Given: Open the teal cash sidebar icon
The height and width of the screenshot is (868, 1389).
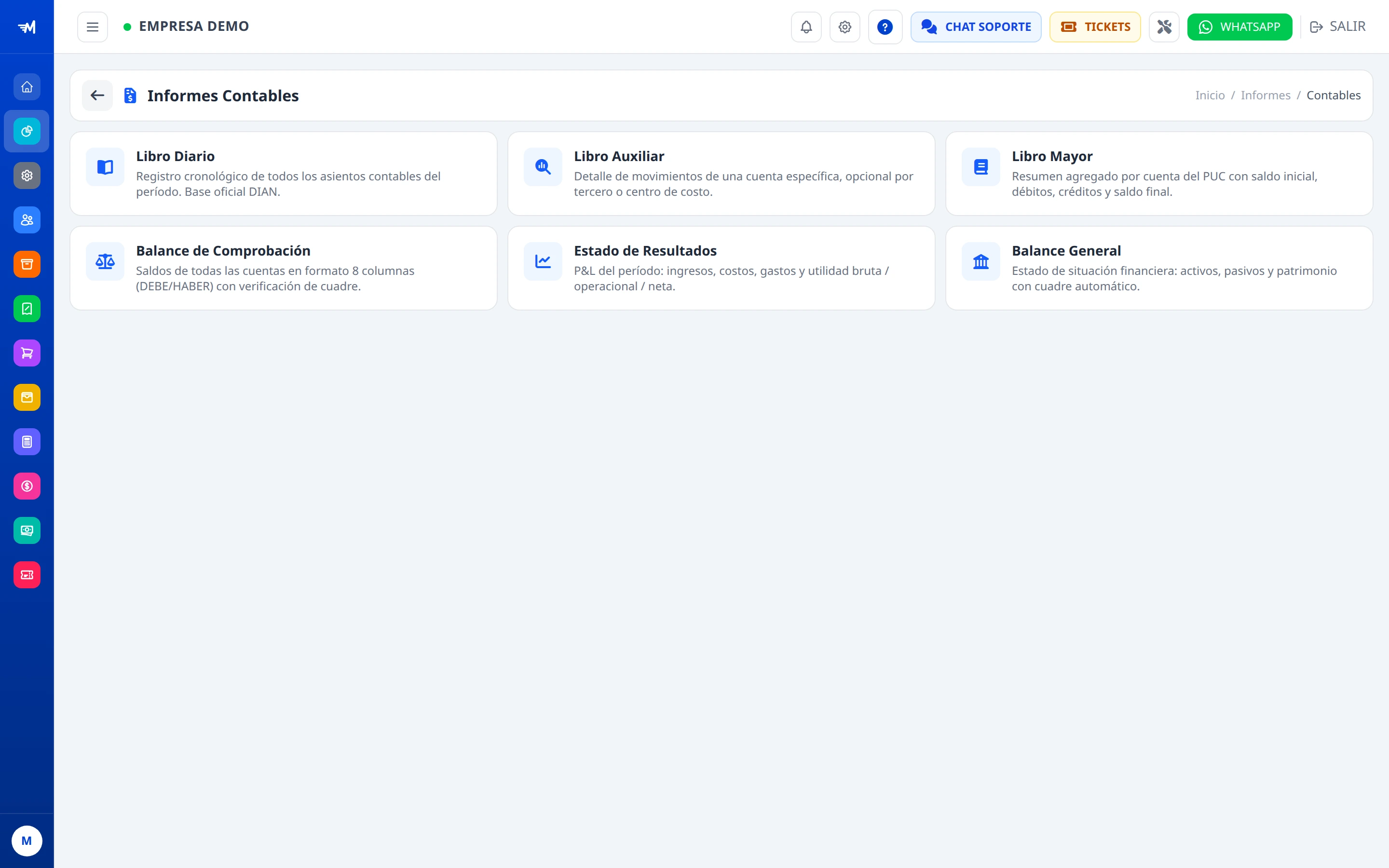Looking at the screenshot, I should point(27,530).
